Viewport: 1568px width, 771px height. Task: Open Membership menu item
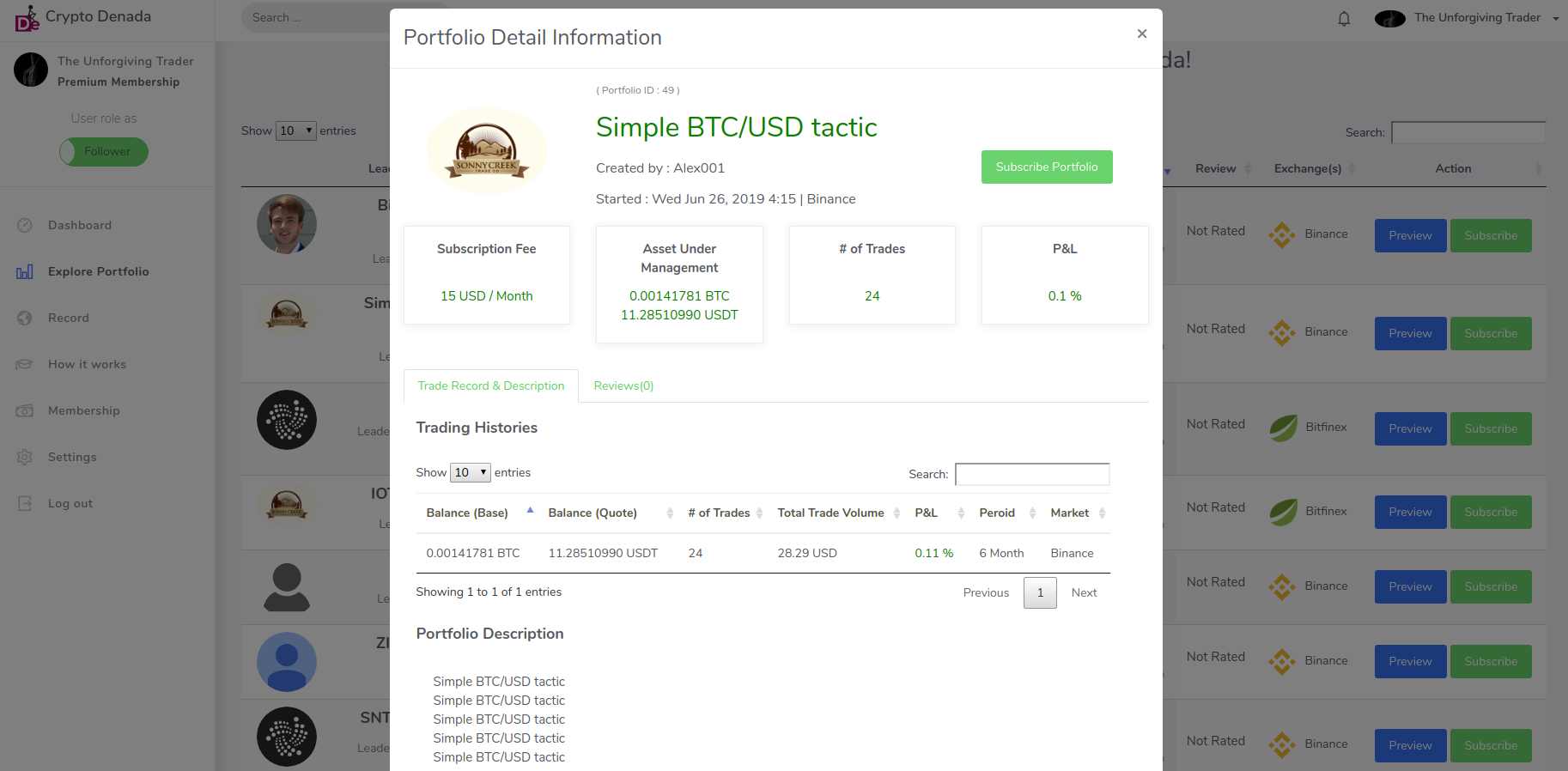(x=84, y=410)
